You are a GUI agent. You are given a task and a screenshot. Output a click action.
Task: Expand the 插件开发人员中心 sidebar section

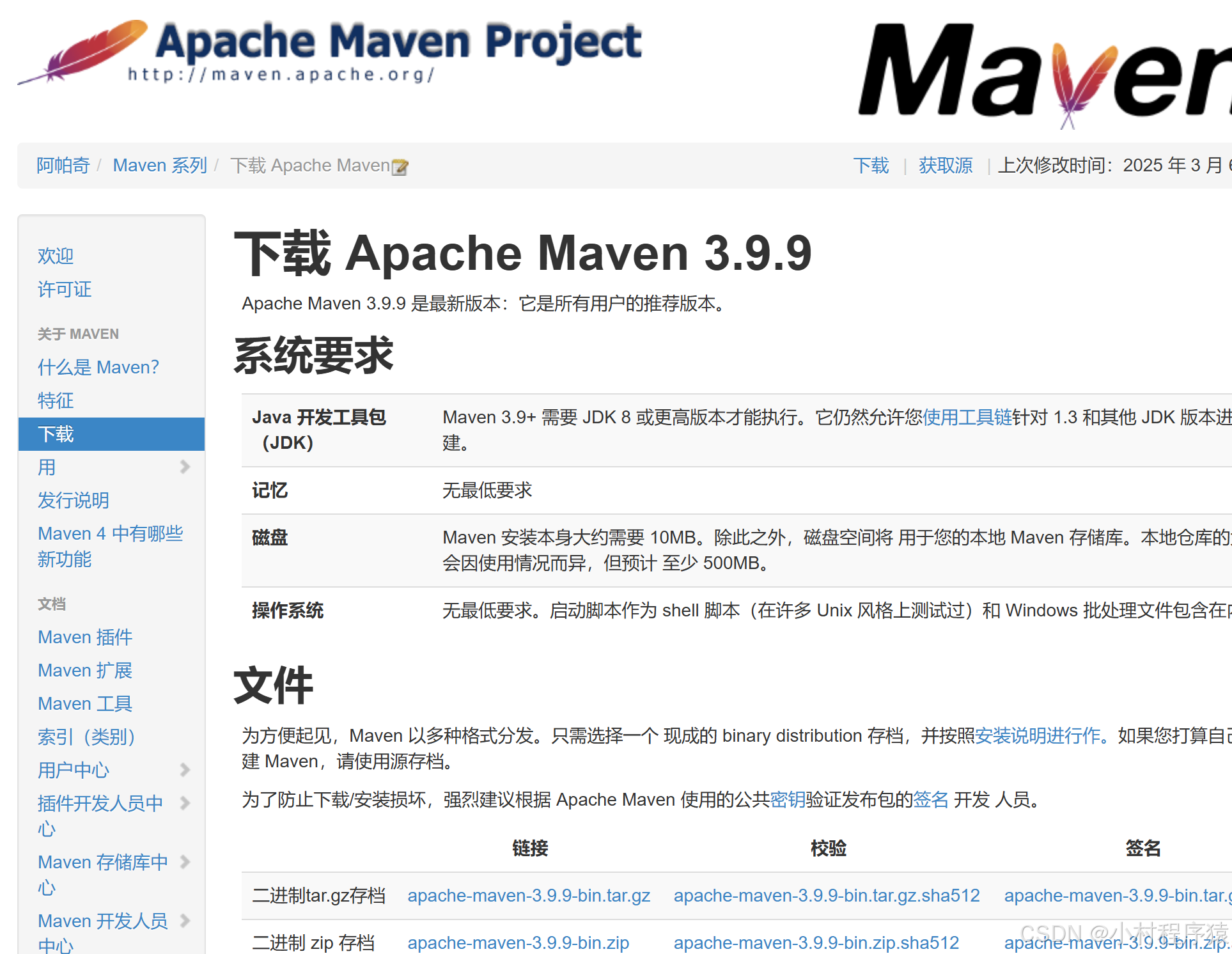tap(186, 804)
